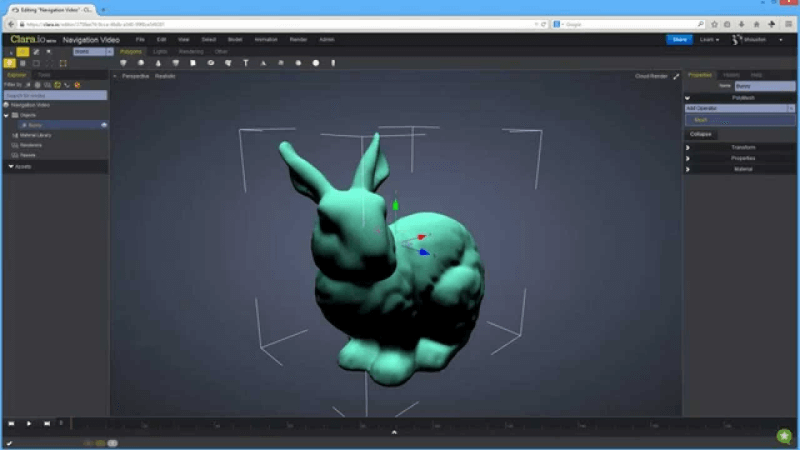Image resolution: width=800 pixels, height=450 pixels.
Task: Toggle the yellow highlighted filter icon
Action: point(57,85)
